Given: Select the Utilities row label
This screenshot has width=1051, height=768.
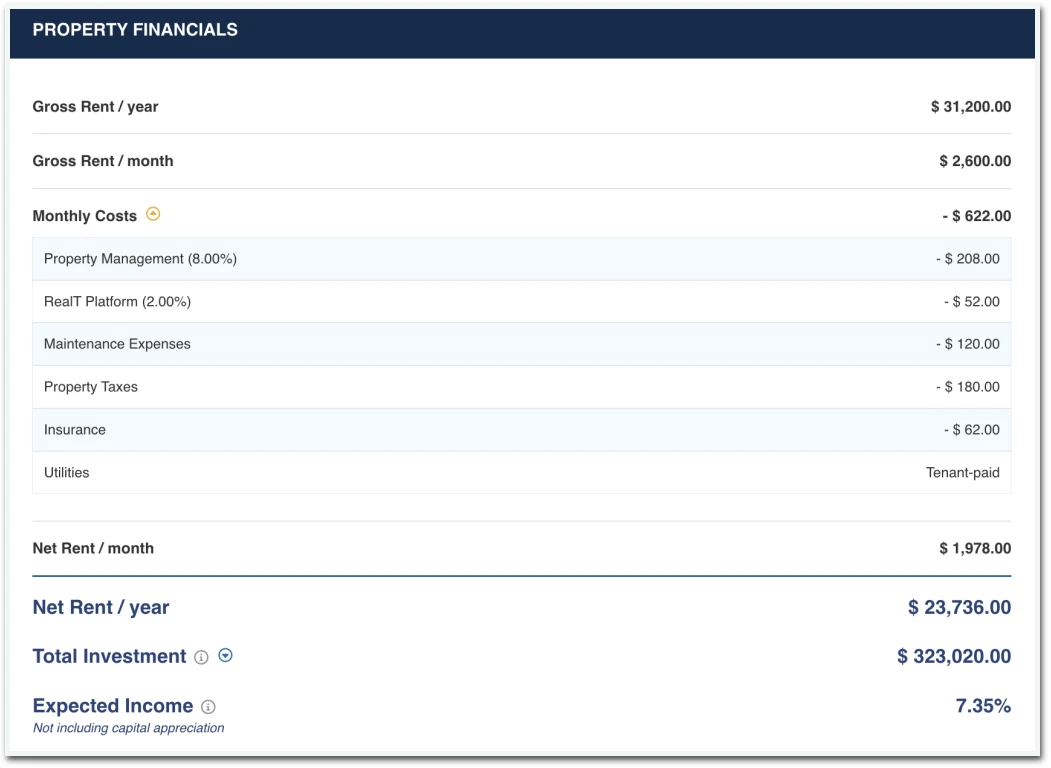Looking at the screenshot, I should coord(66,472).
